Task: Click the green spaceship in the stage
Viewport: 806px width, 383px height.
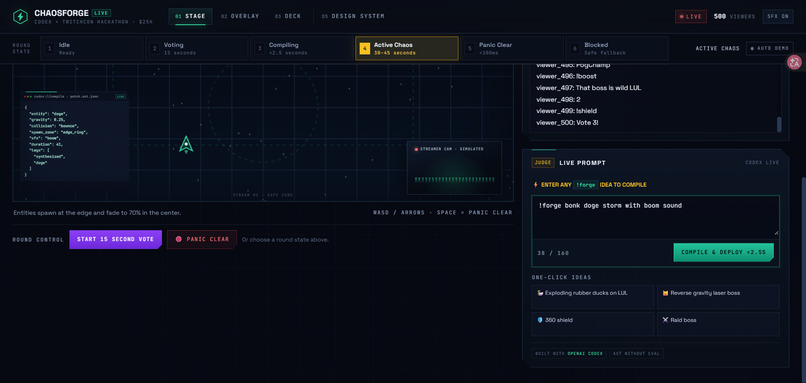Action: 186,144
